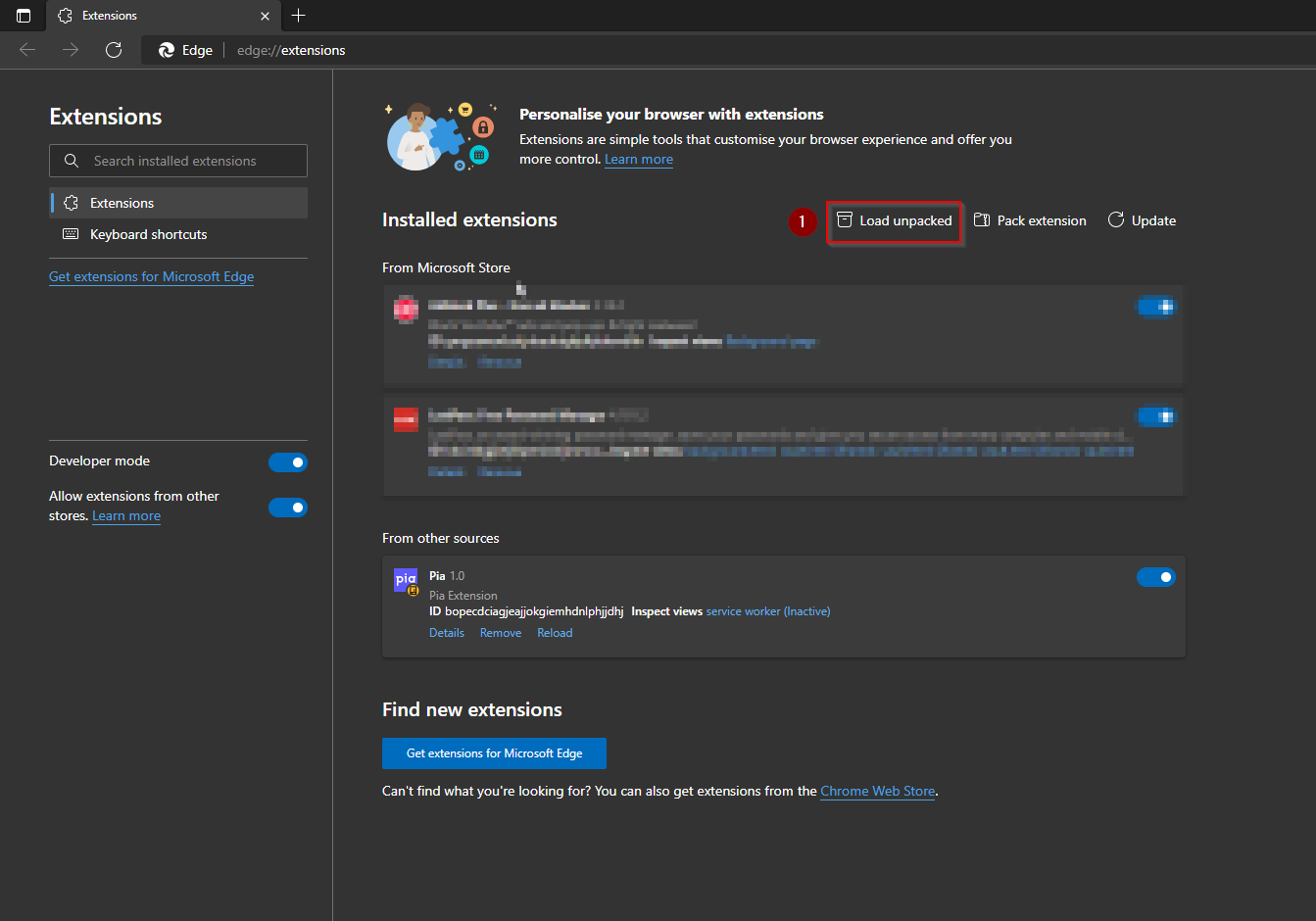
Task: Toggle the first Microsoft Store extension switch
Action: coord(1155,308)
